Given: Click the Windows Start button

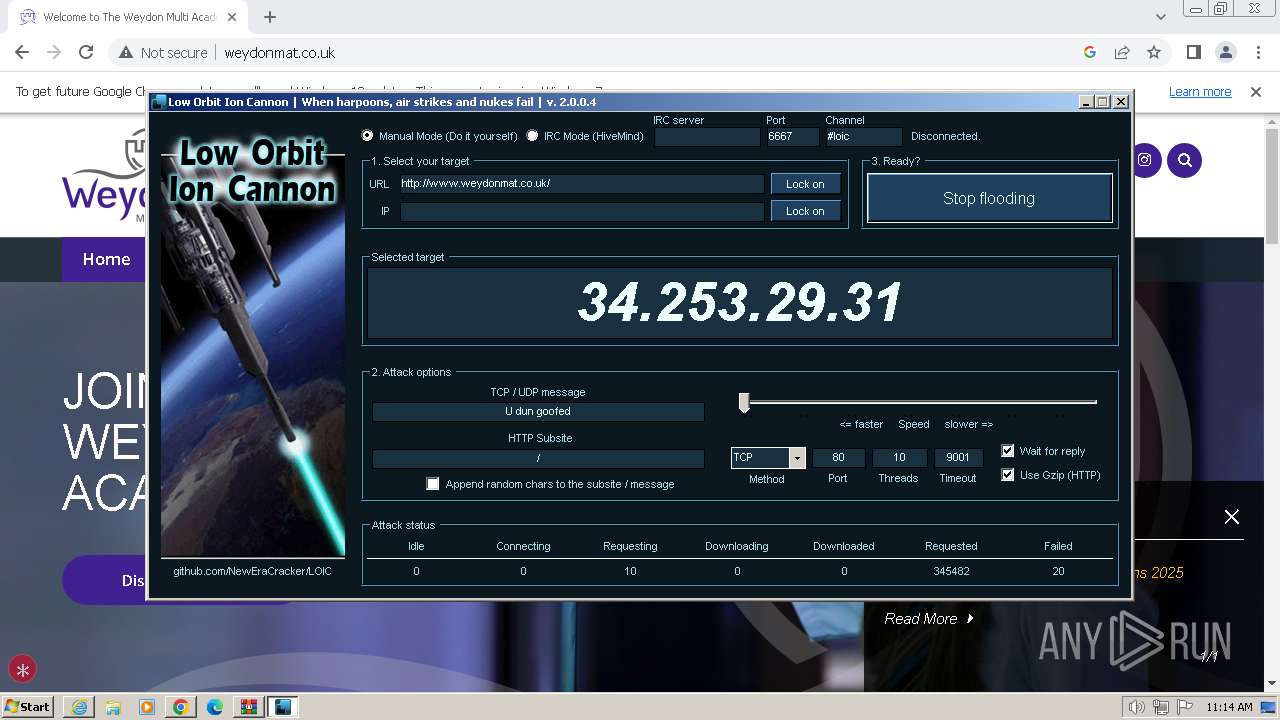Looking at the screenshot, I should click(28, 707).
